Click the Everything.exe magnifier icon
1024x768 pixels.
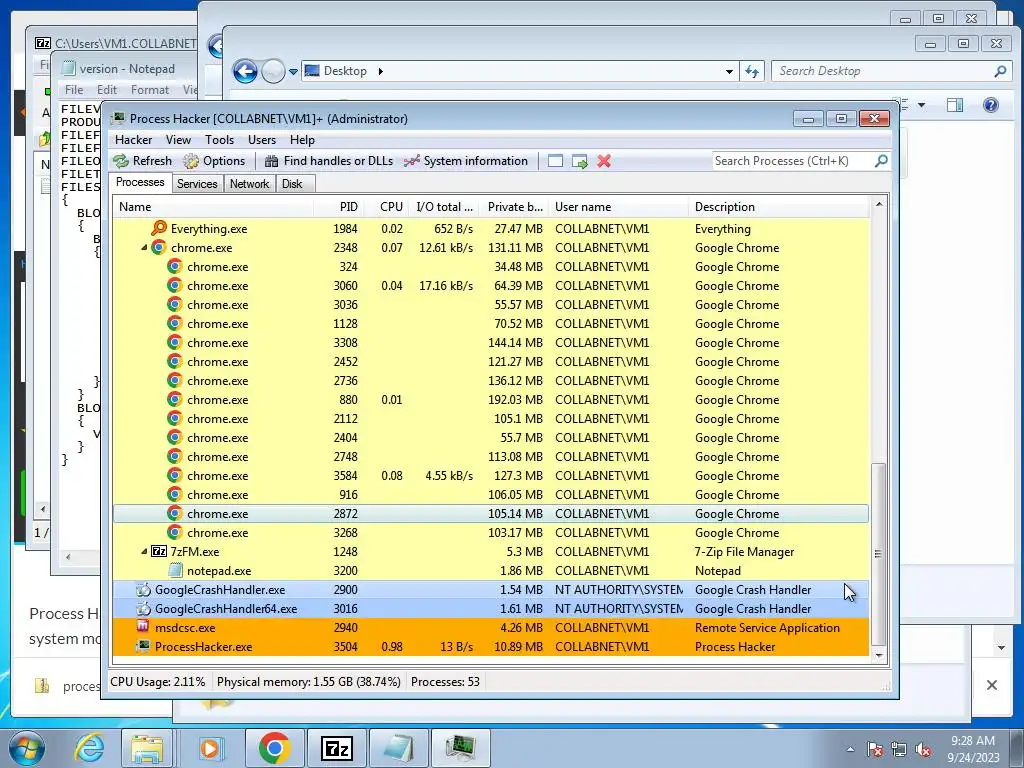point(159,228)
